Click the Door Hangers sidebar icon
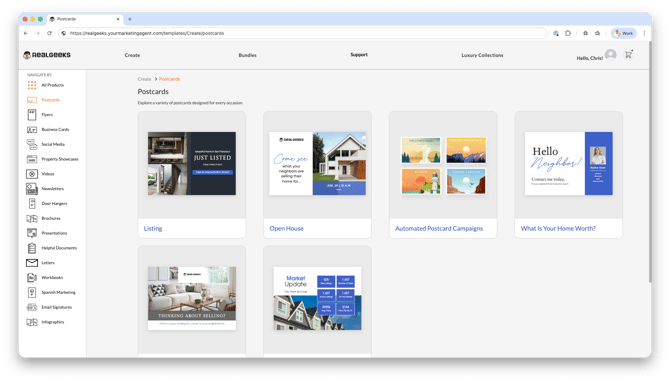The image size is (670, 382). coord(32,203)
